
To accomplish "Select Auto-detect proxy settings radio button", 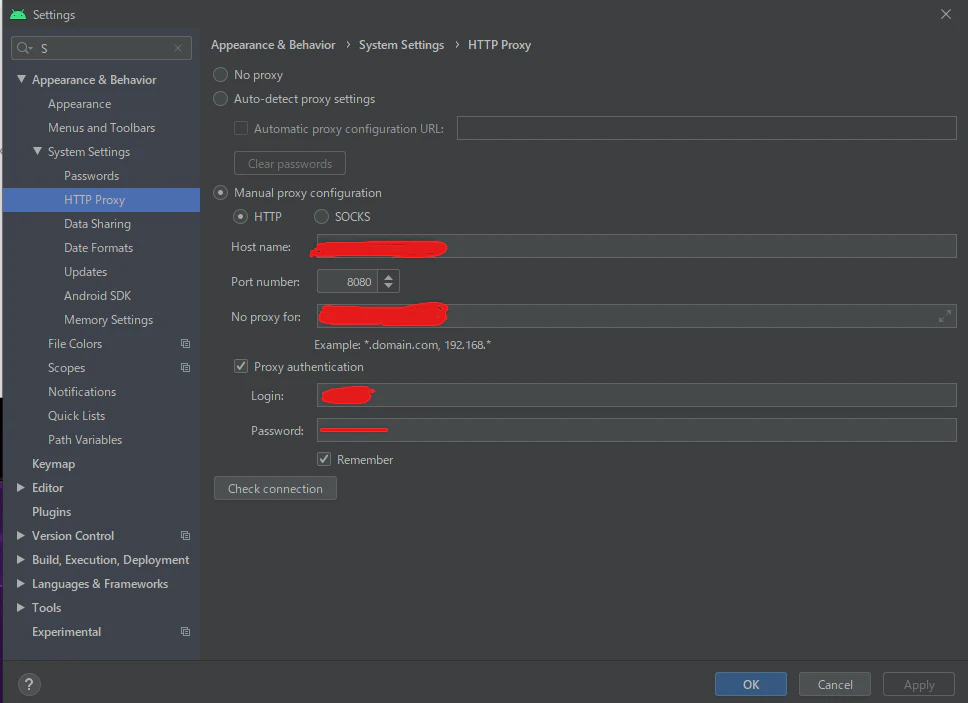I will [220, 99].
